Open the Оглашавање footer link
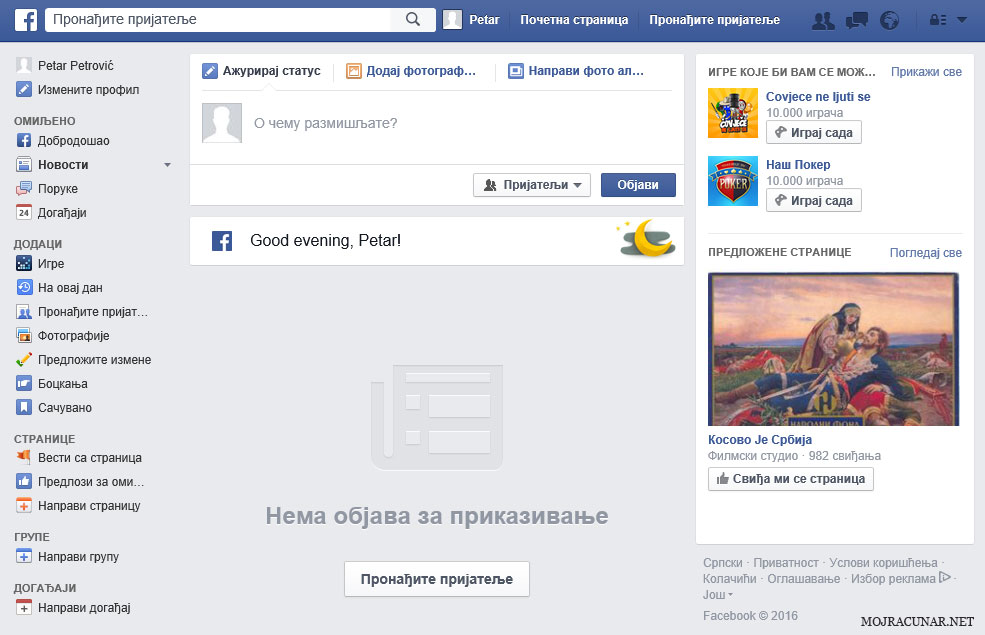 tap(803, 578)
